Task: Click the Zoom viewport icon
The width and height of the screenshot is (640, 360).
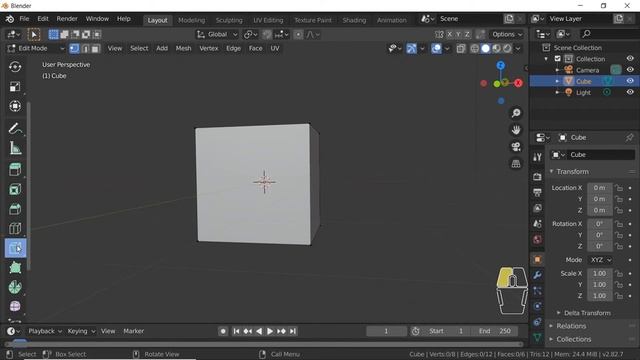Action: click(x=516, y=113)
